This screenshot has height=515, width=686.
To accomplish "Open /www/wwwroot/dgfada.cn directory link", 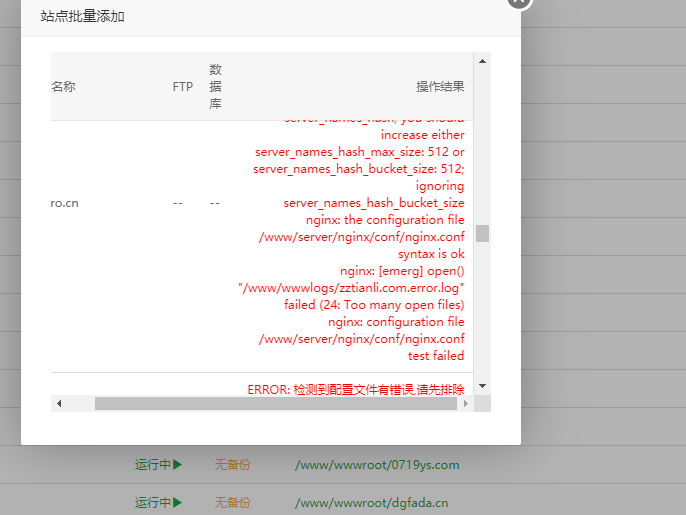I will point(371,503).
